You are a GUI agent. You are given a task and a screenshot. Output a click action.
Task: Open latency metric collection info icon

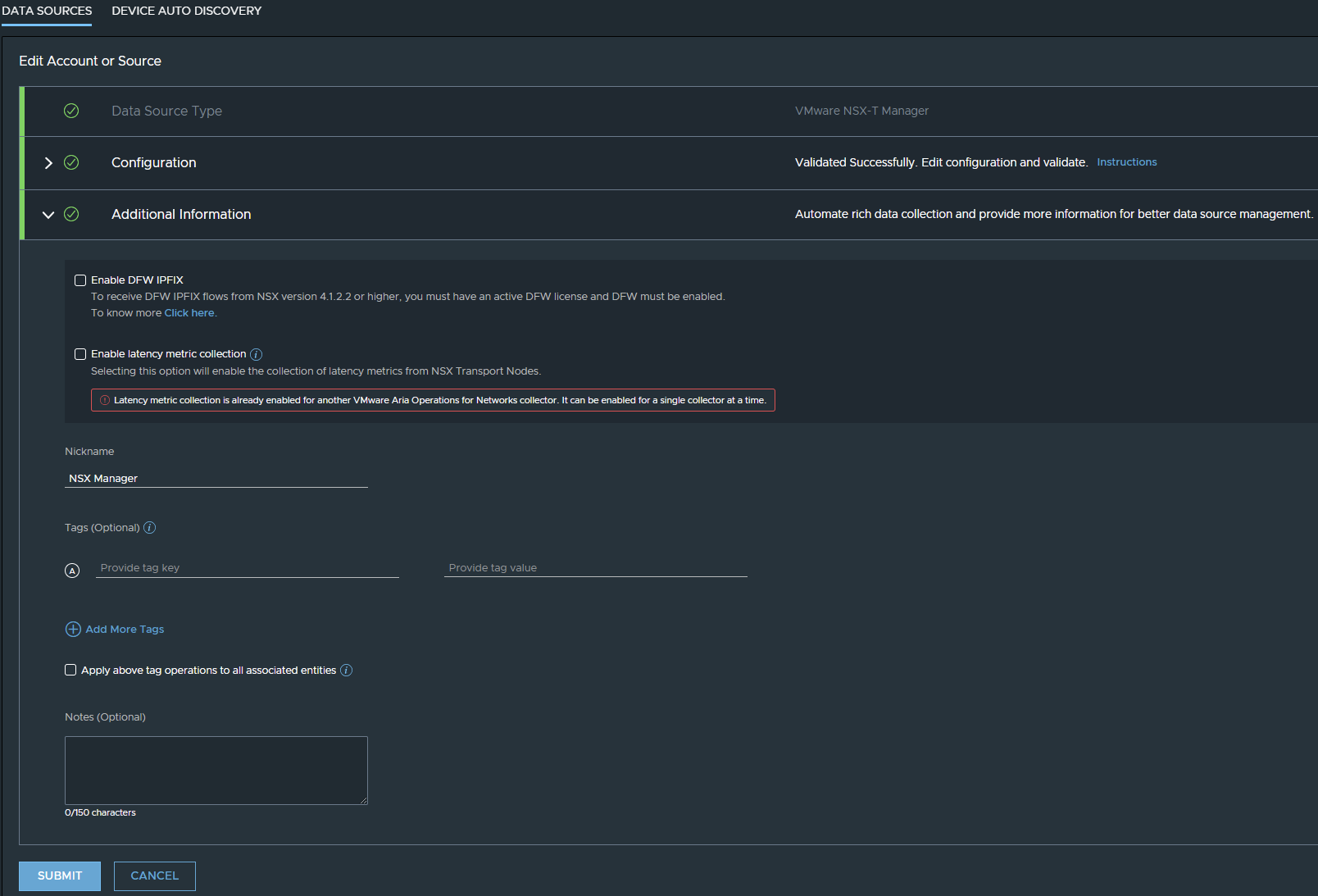256,354
